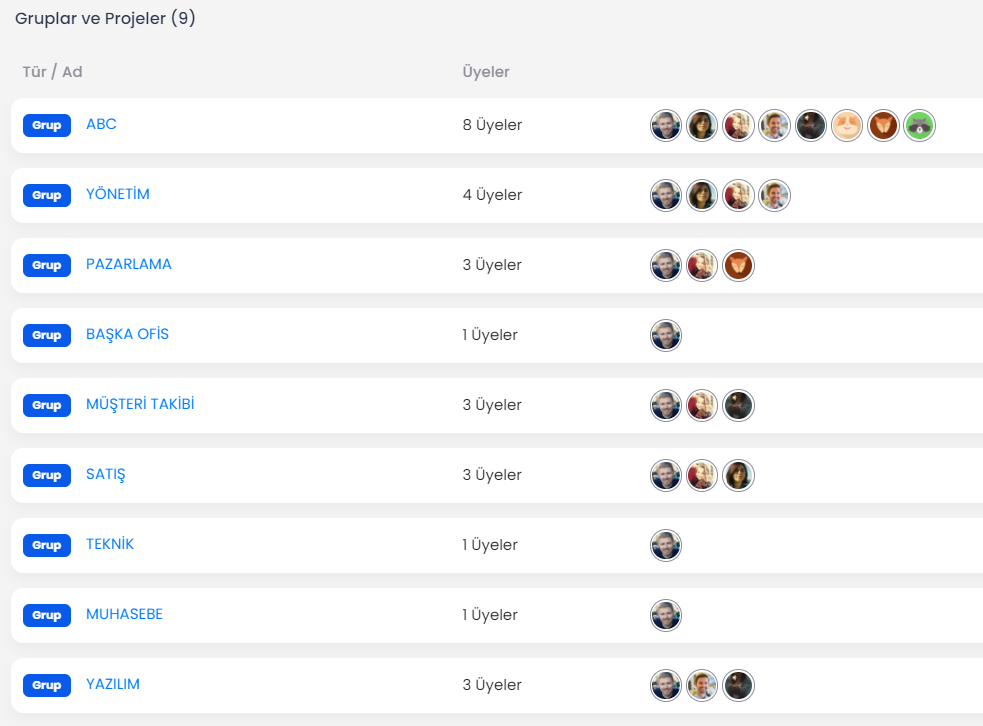
Task: Click the Üyeler column header
Action: coord(486,72)
